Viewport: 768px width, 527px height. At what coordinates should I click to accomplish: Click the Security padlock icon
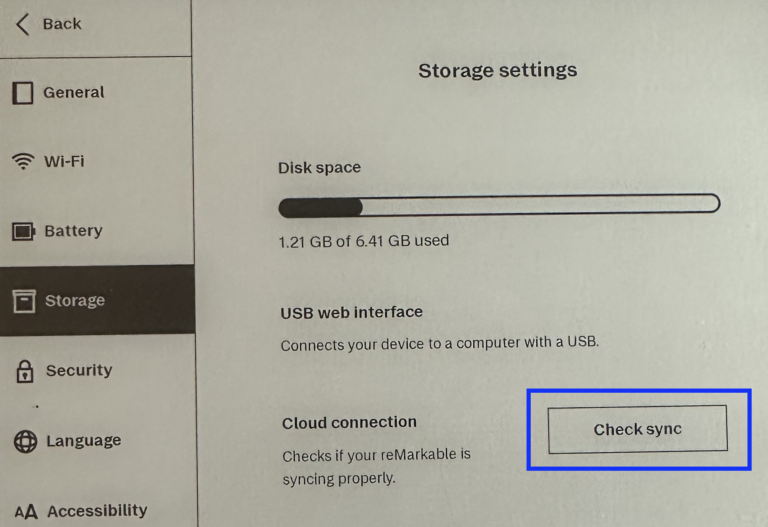coord(24,371)
